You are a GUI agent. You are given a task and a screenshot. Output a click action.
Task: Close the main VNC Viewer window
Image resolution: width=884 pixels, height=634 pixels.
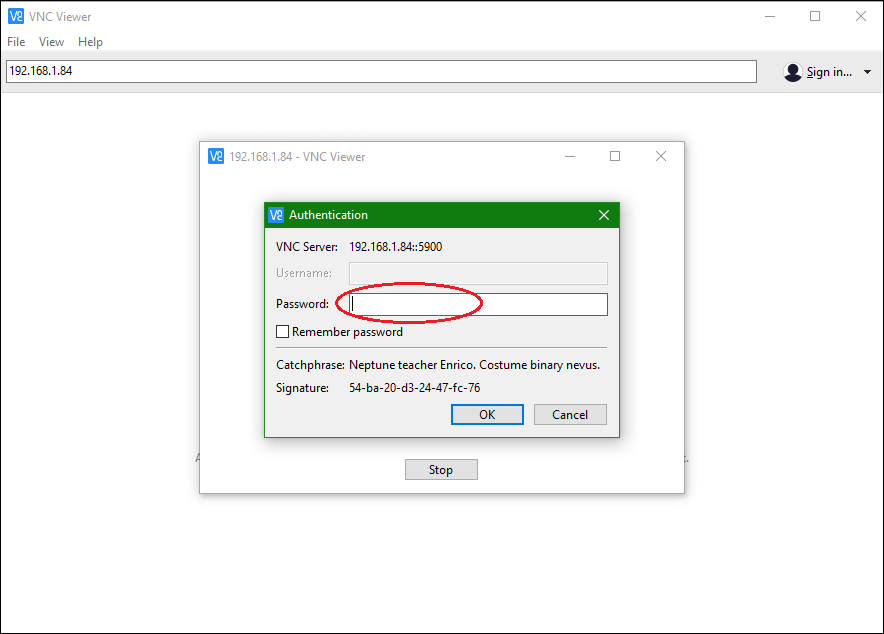(860, 16)
